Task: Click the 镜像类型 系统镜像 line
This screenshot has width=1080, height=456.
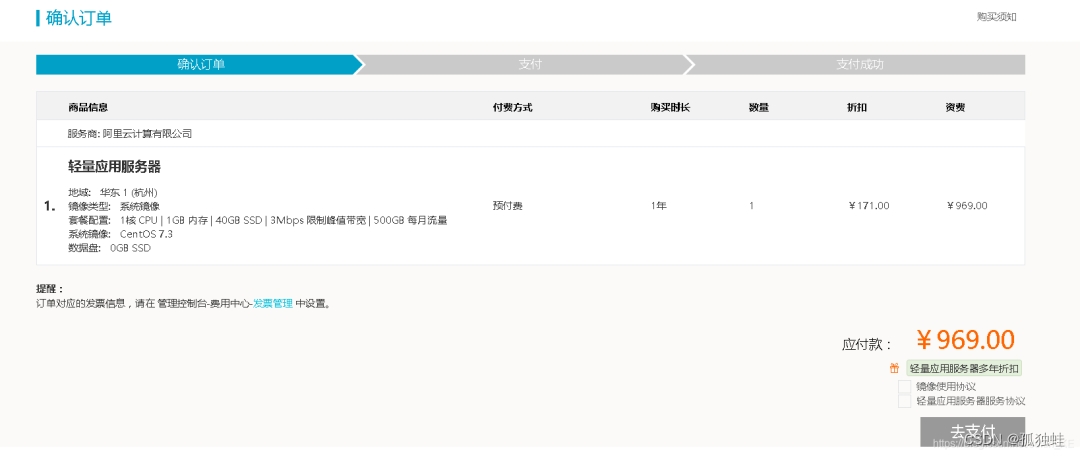Action: (114, 206)
